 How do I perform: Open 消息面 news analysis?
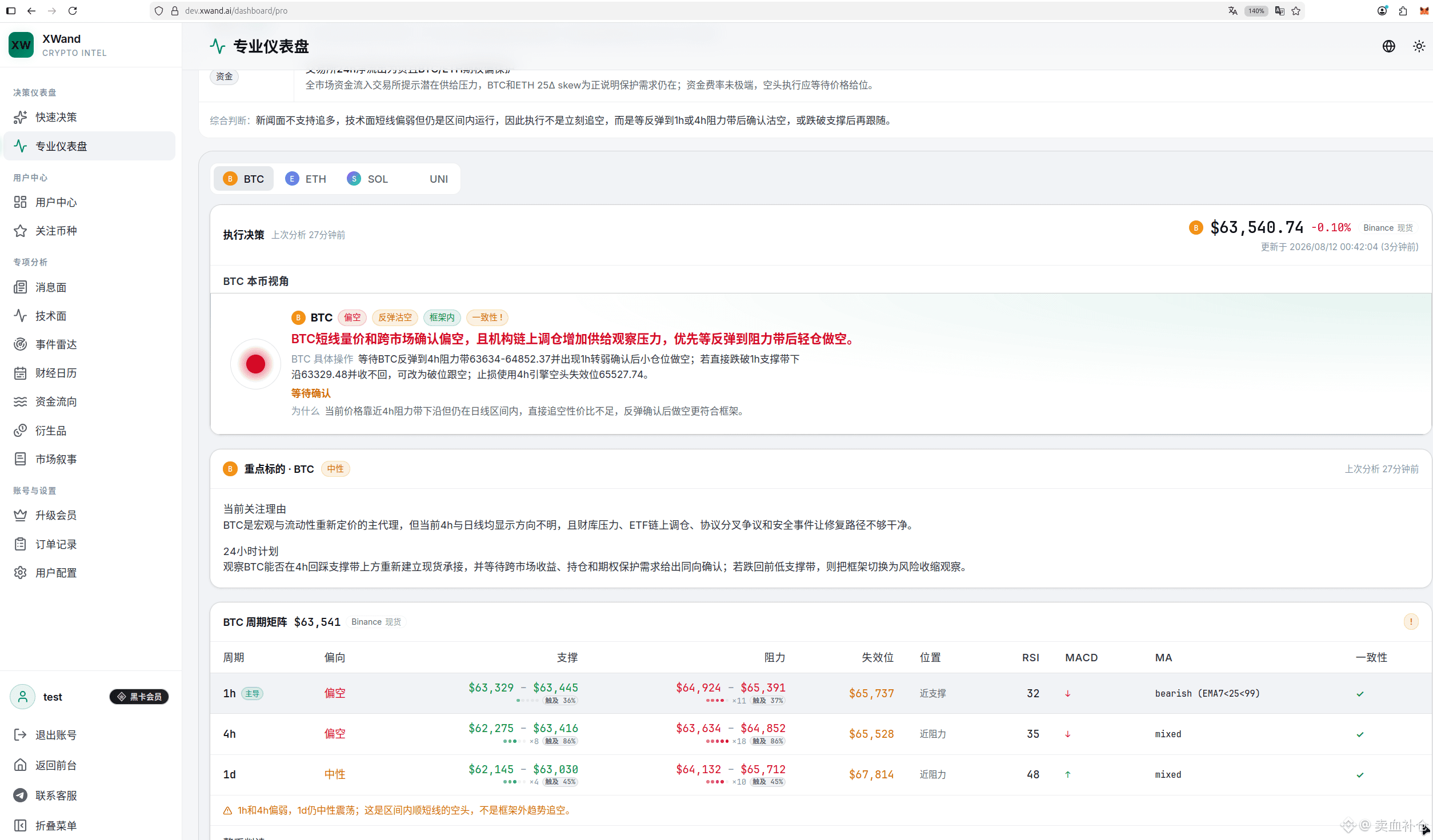[x=89, y=287]
